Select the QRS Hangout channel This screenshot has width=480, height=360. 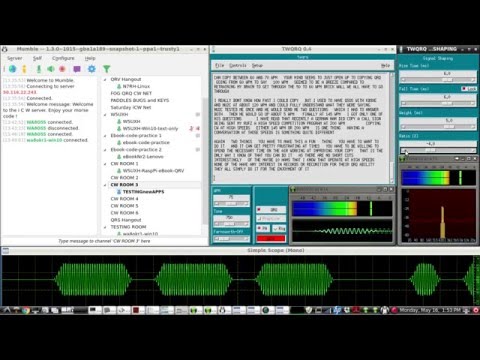pyautogui.click(x=126, y=220)
